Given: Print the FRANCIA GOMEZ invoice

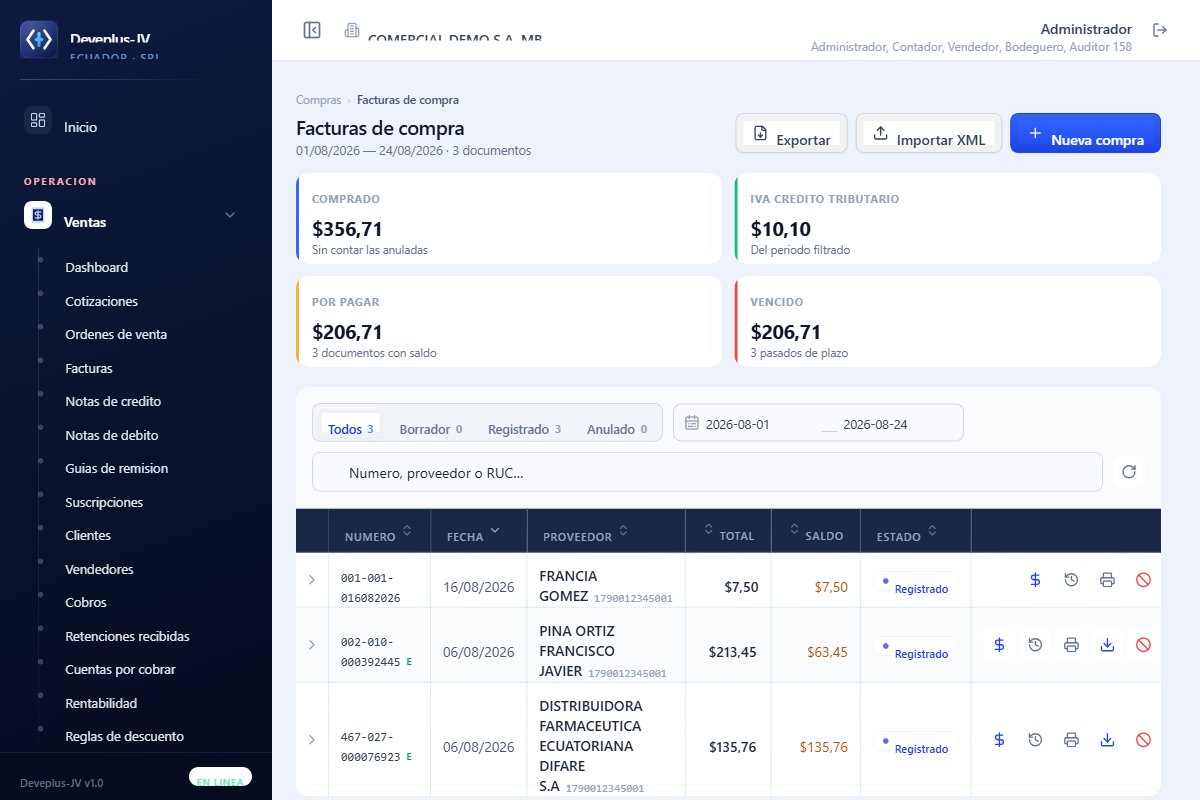Looking at the screenshot, I should point(1107,580).
